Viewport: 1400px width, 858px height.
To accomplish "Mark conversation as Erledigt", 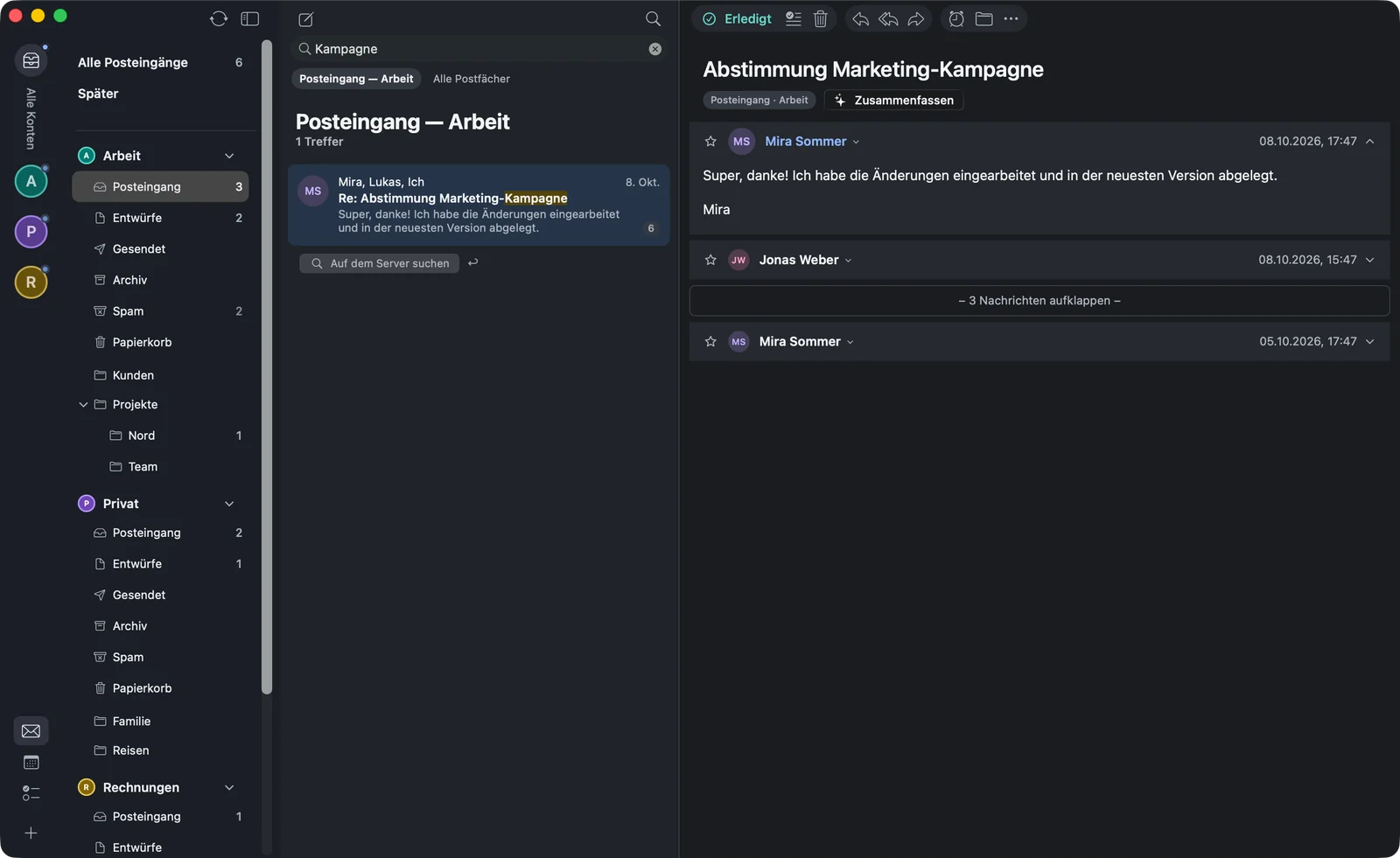I will pyautogui.click(x=737, y=18).
